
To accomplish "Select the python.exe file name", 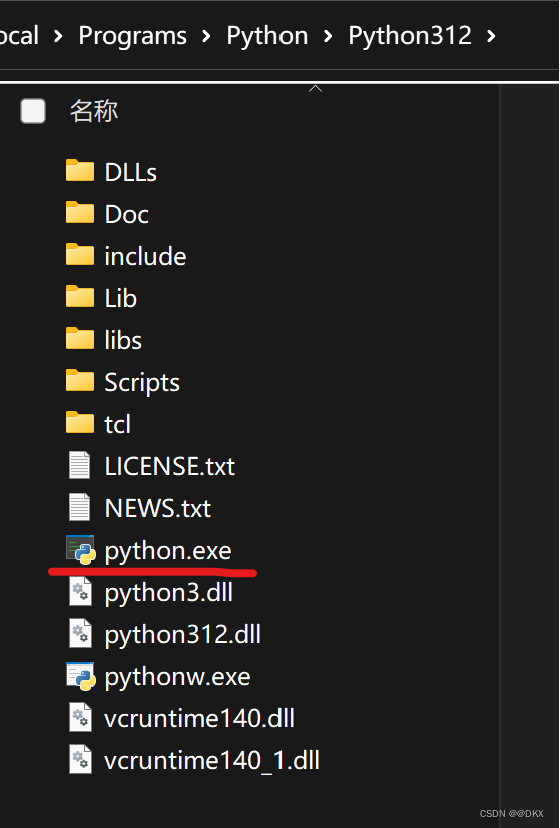I will pos(168,551).
